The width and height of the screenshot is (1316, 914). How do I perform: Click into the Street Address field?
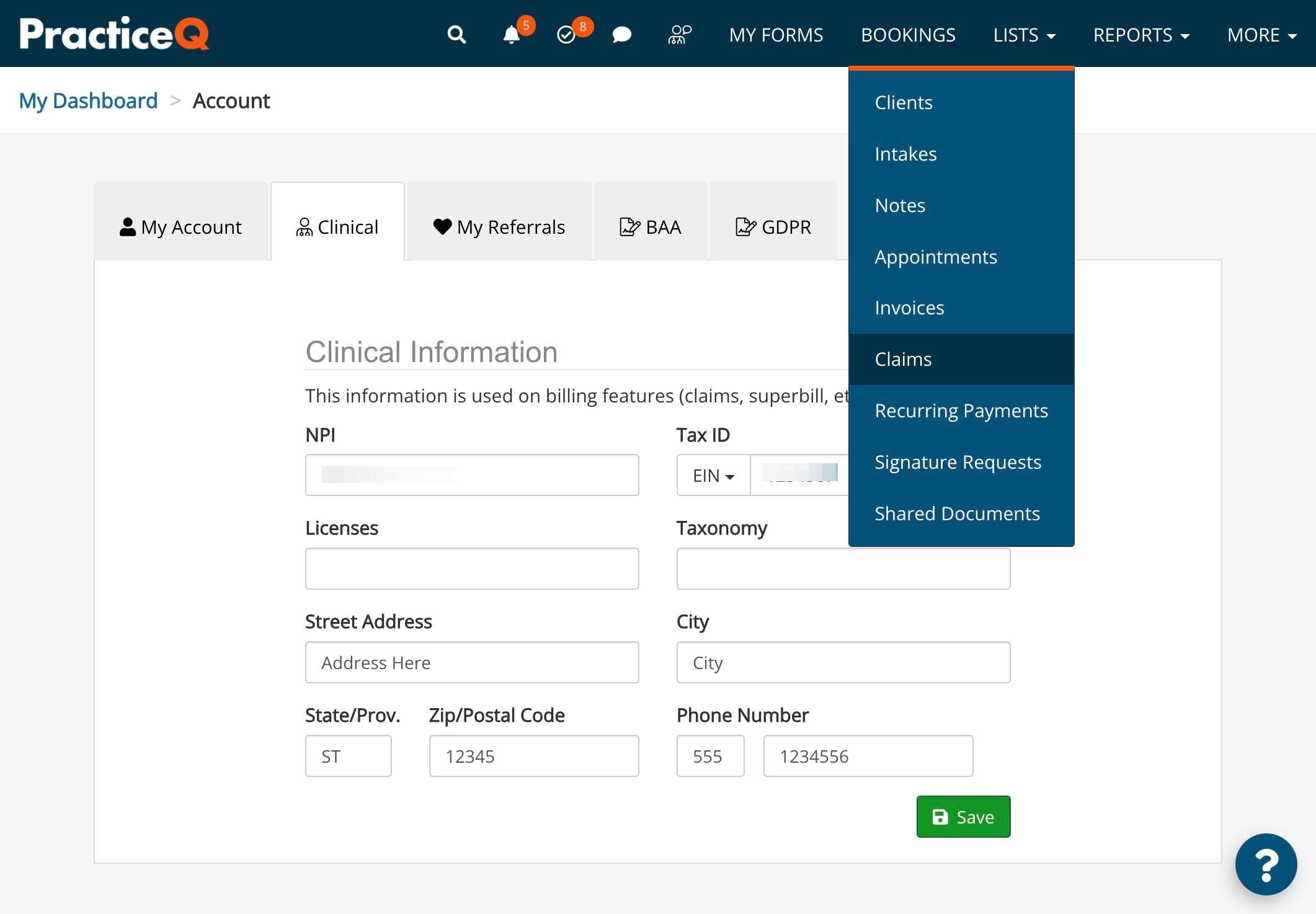[x=472, y=662]
